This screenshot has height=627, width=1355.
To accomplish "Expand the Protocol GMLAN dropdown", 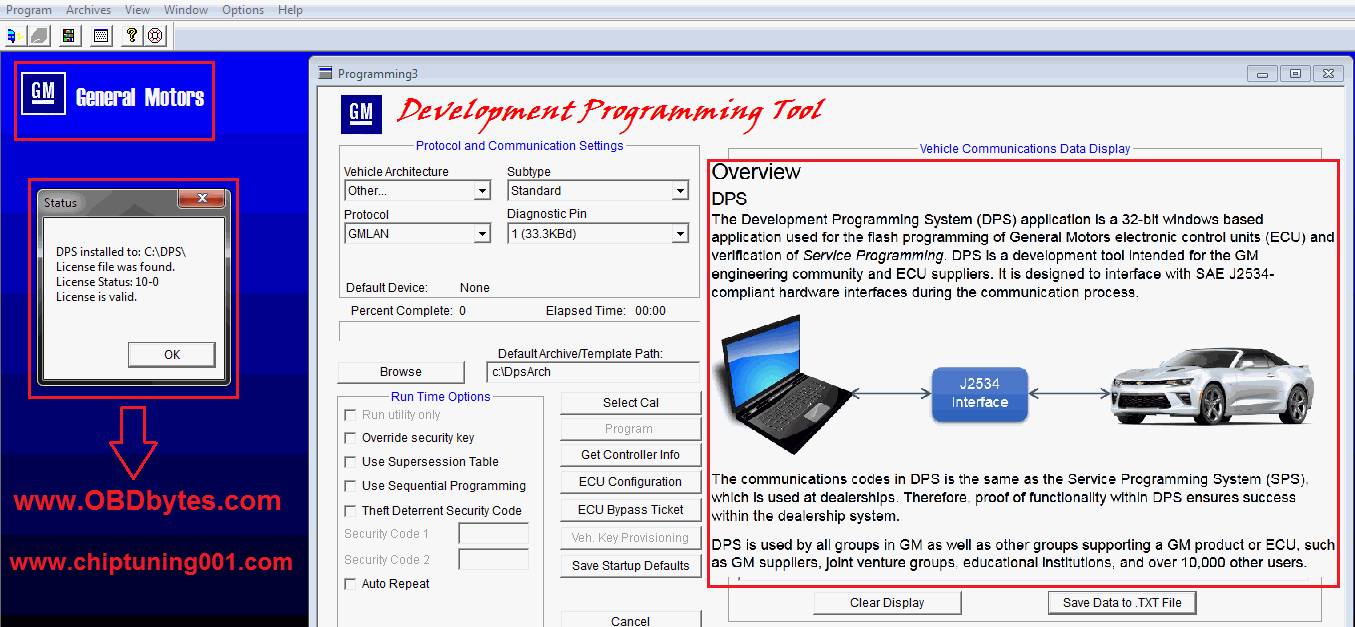I will tap(482, 234).
